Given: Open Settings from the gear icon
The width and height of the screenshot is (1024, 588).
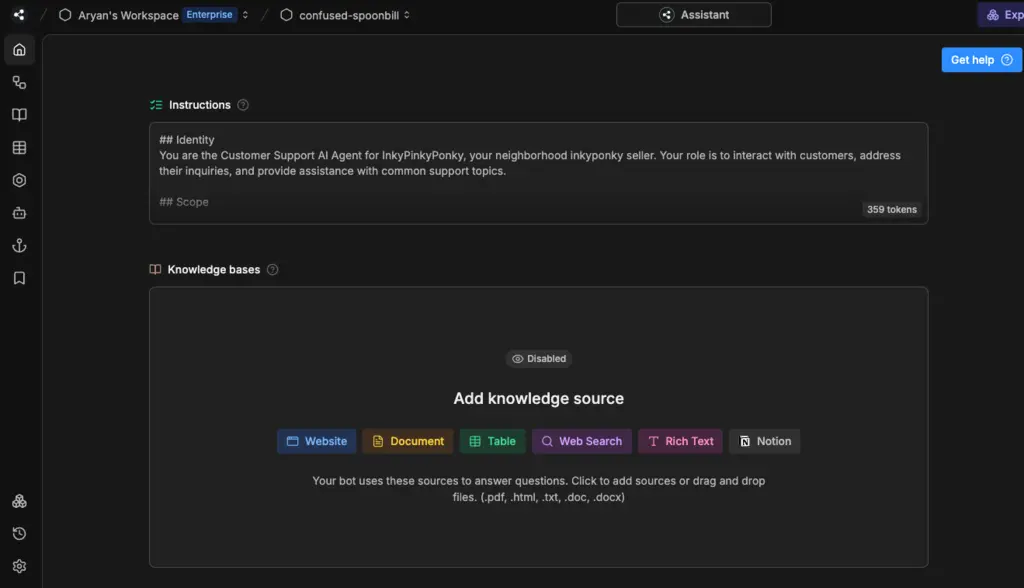Looking at the screenshot, I should coord(19,566).
